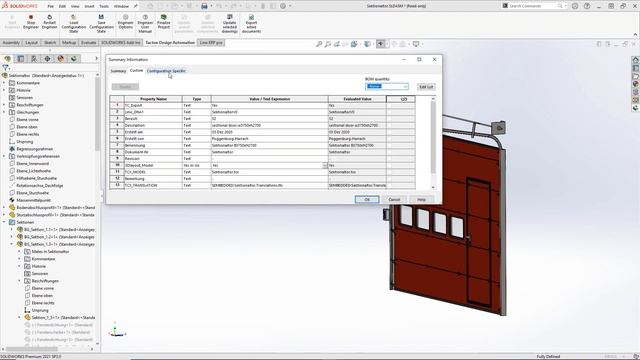Click the Cancel button
This screenshot has width=640, height=360.
[394, 200]
